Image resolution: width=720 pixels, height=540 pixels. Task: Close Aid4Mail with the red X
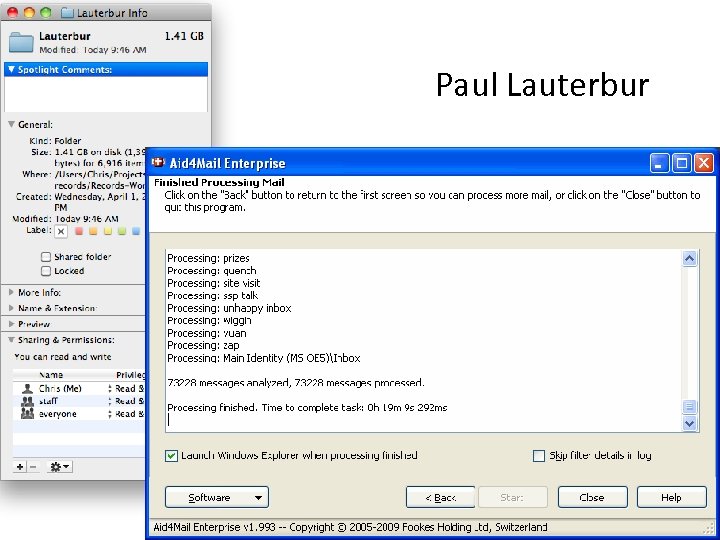point(703,163)
